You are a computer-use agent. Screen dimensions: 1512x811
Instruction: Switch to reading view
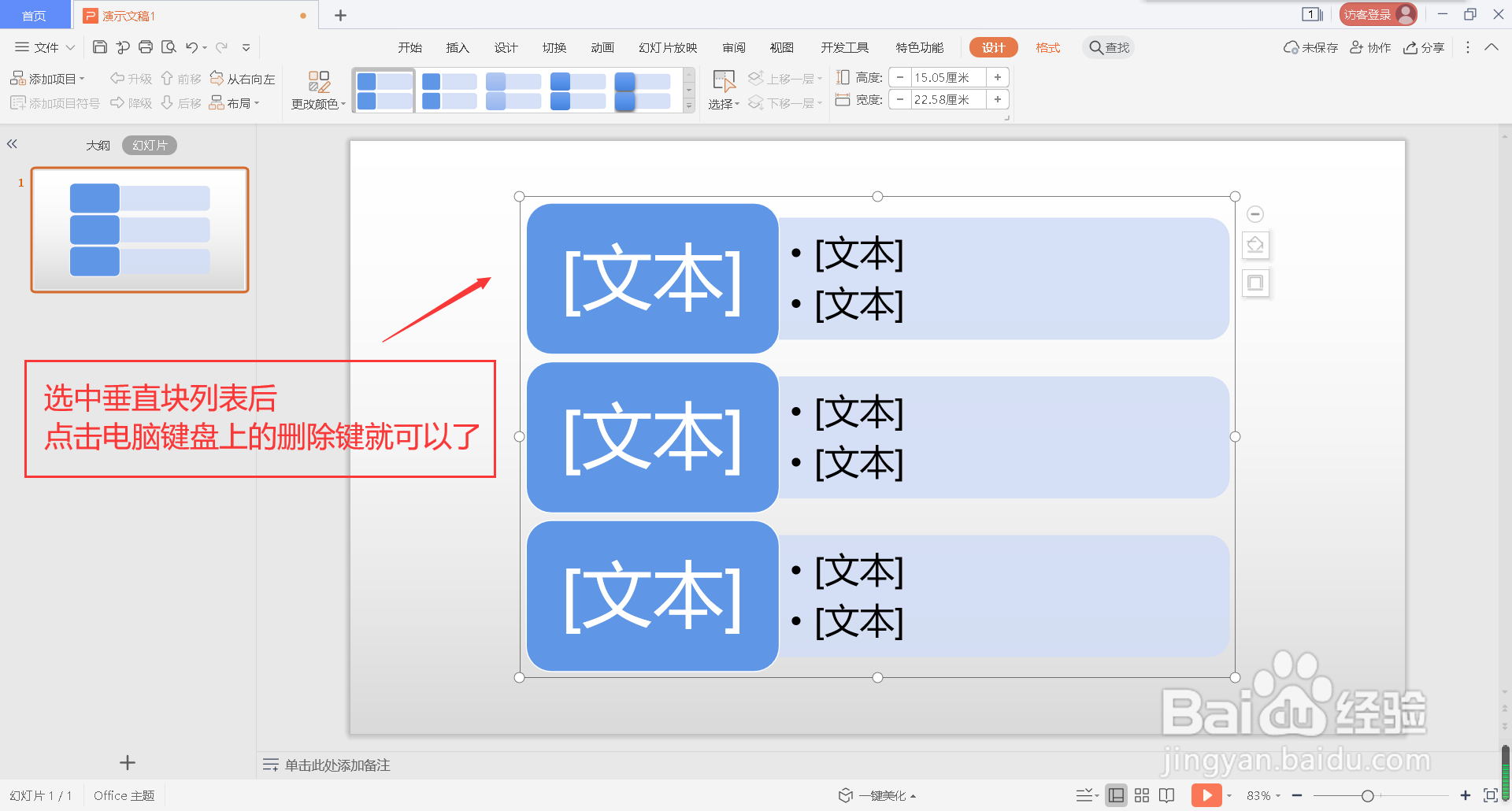pos(1167,795)
